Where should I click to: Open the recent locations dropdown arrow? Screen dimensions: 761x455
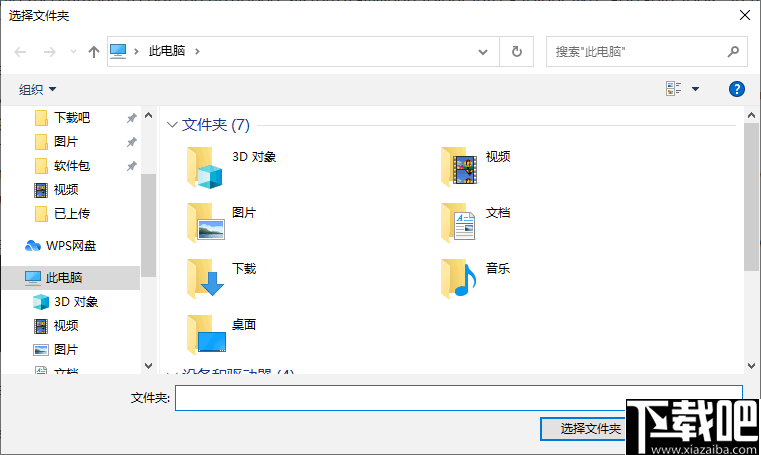73,51
